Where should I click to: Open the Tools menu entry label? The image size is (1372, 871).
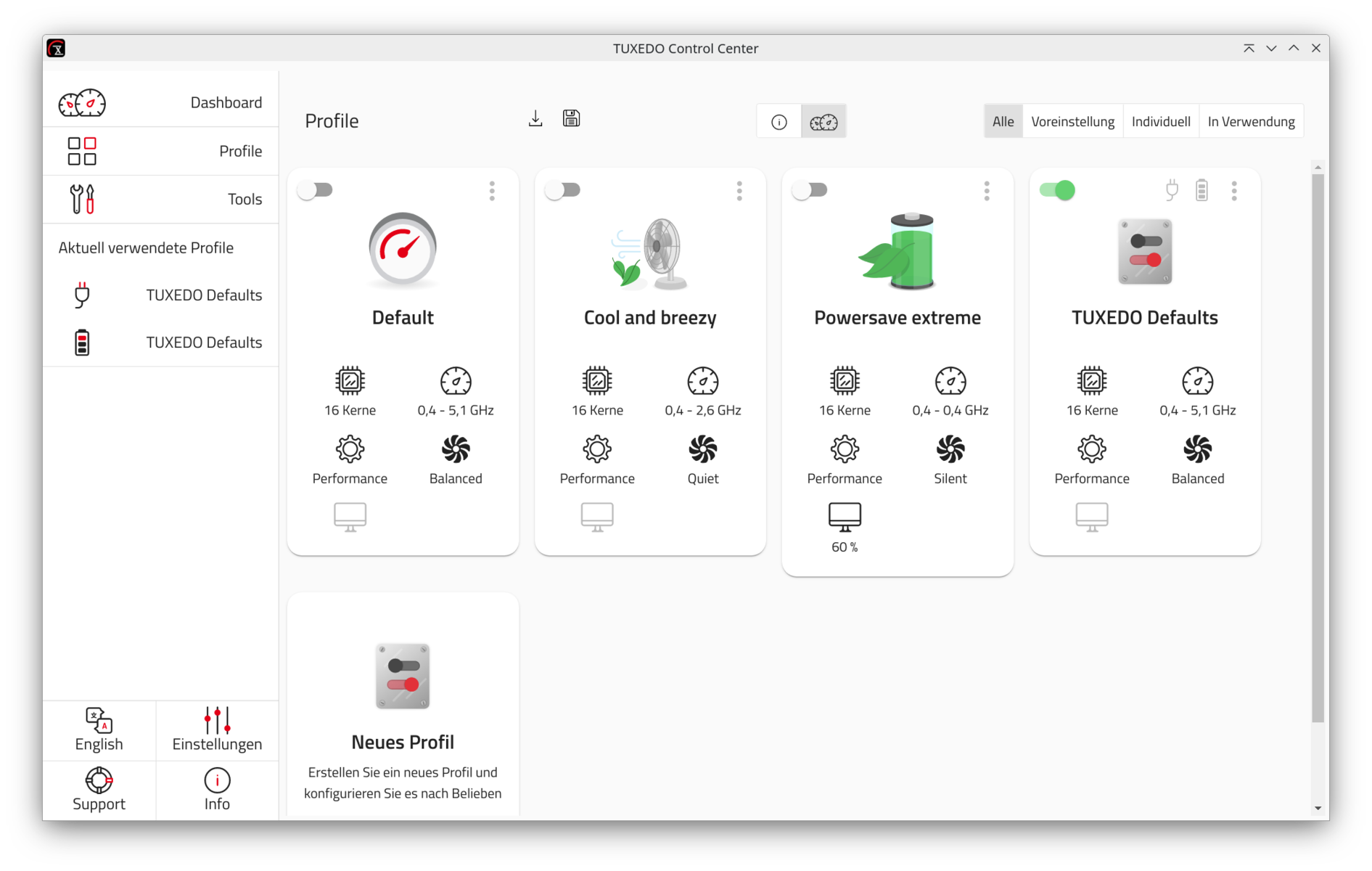point(245,200)
